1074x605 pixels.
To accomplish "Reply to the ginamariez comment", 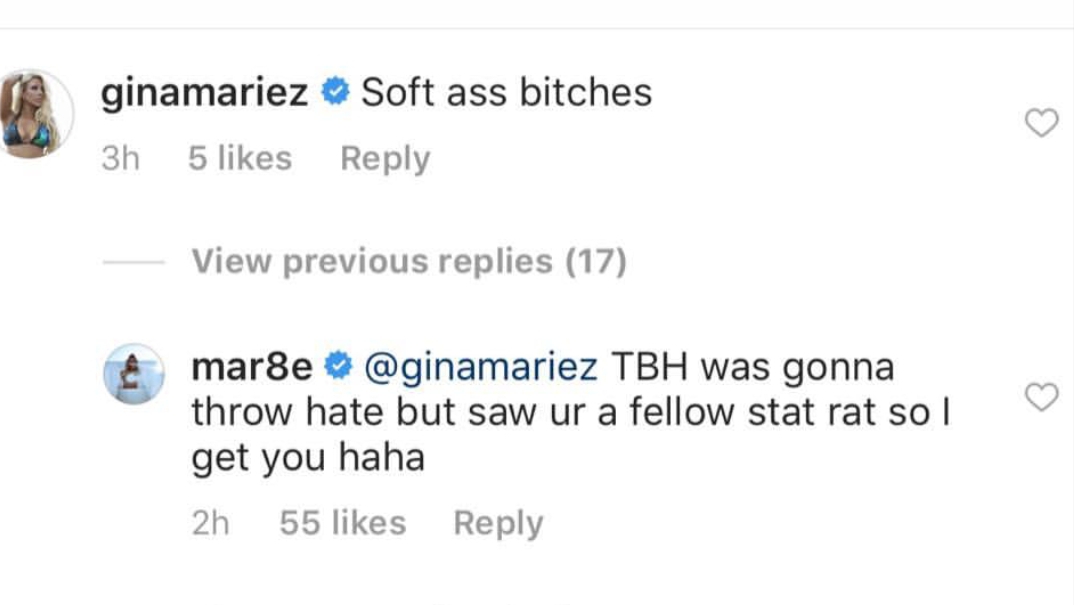I will (385, 159).
